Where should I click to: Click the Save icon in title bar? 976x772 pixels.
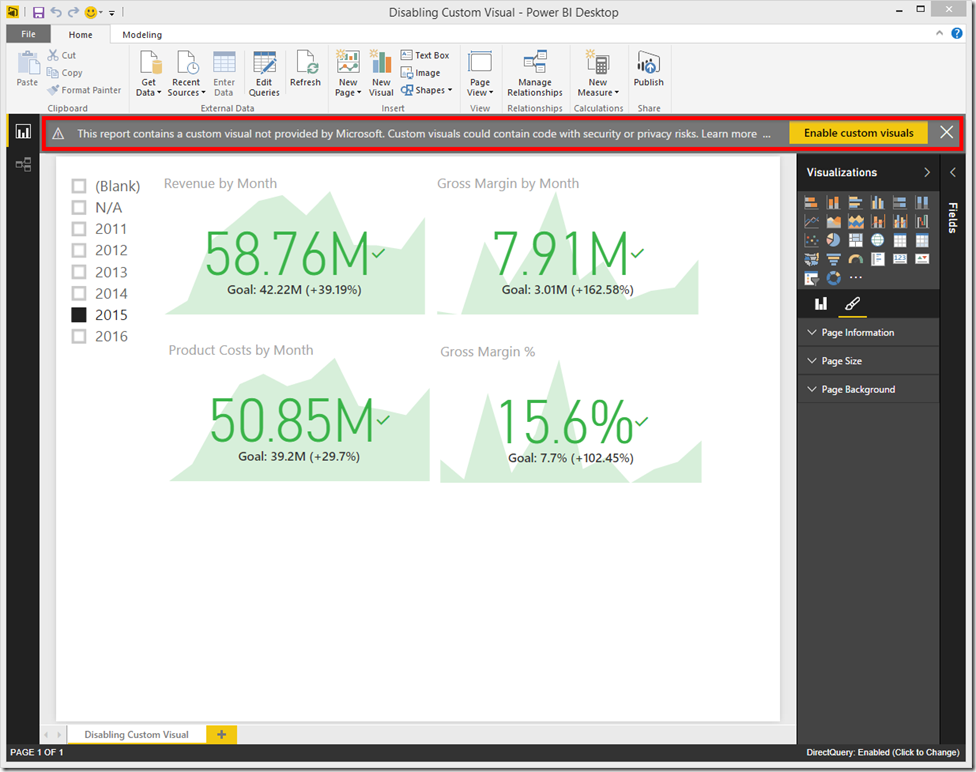[x=39, y=12]
